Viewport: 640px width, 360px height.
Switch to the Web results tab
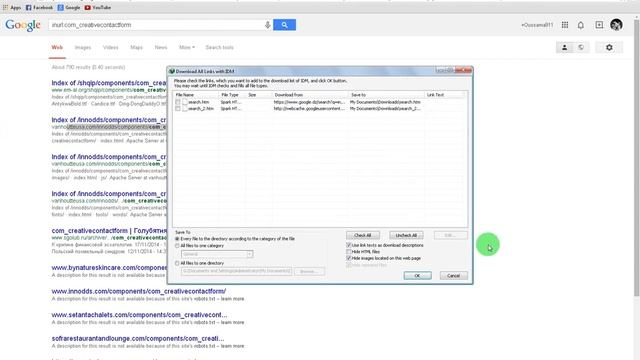click(57, 47)
